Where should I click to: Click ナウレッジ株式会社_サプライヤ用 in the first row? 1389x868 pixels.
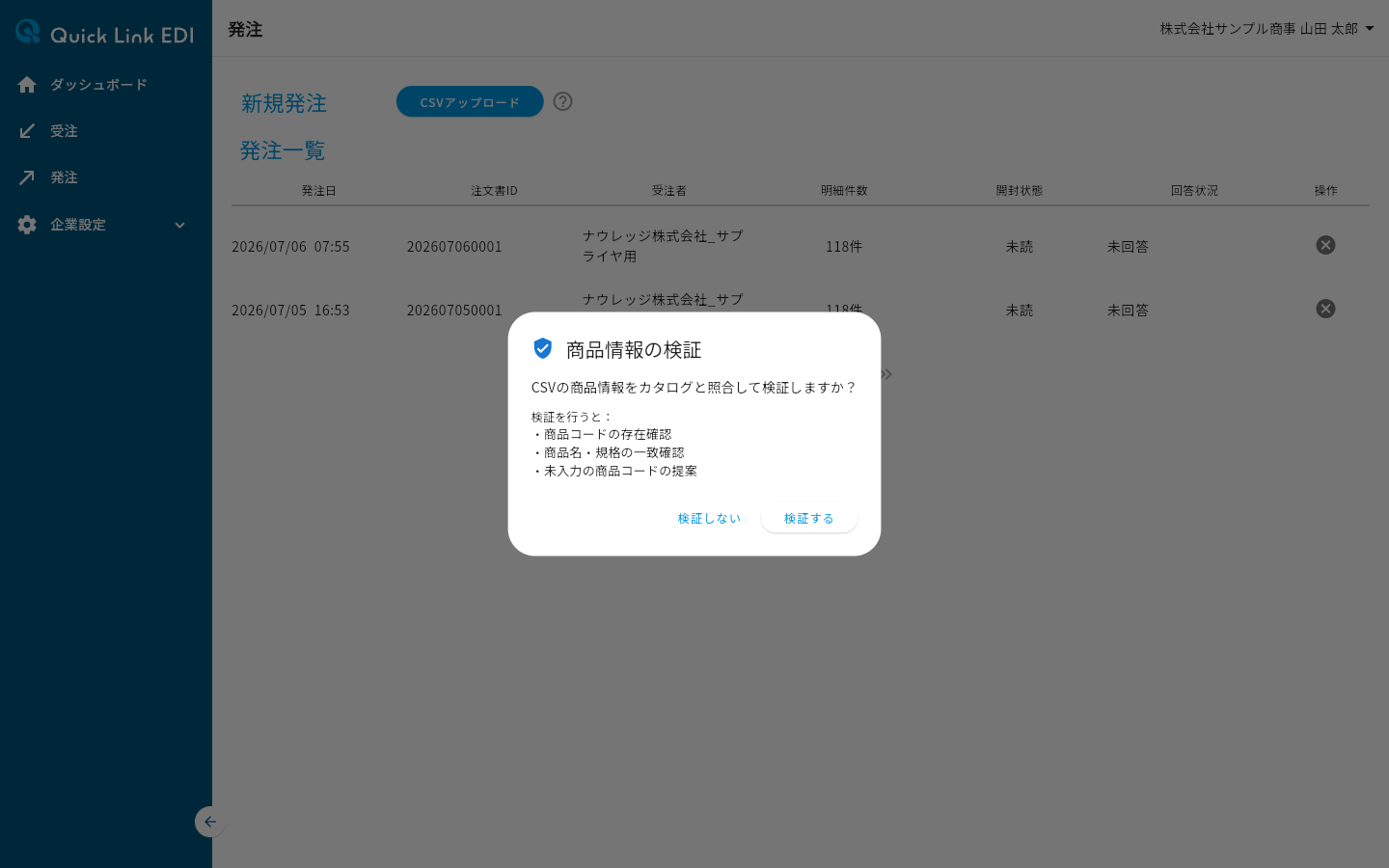point(663,246)
